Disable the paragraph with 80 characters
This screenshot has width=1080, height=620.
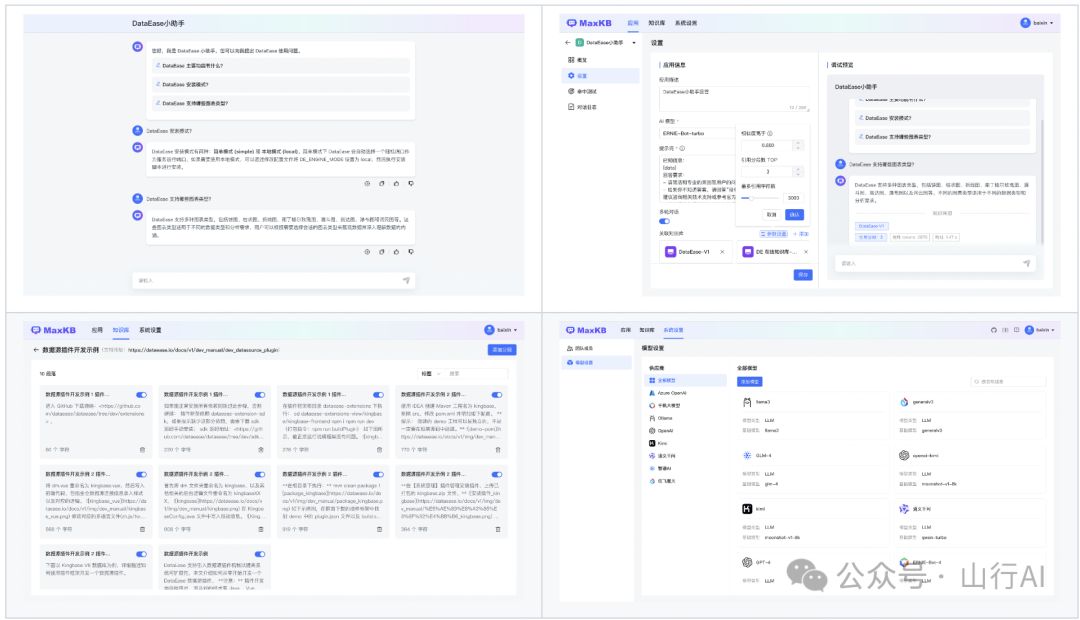click(x=142, y=395)
